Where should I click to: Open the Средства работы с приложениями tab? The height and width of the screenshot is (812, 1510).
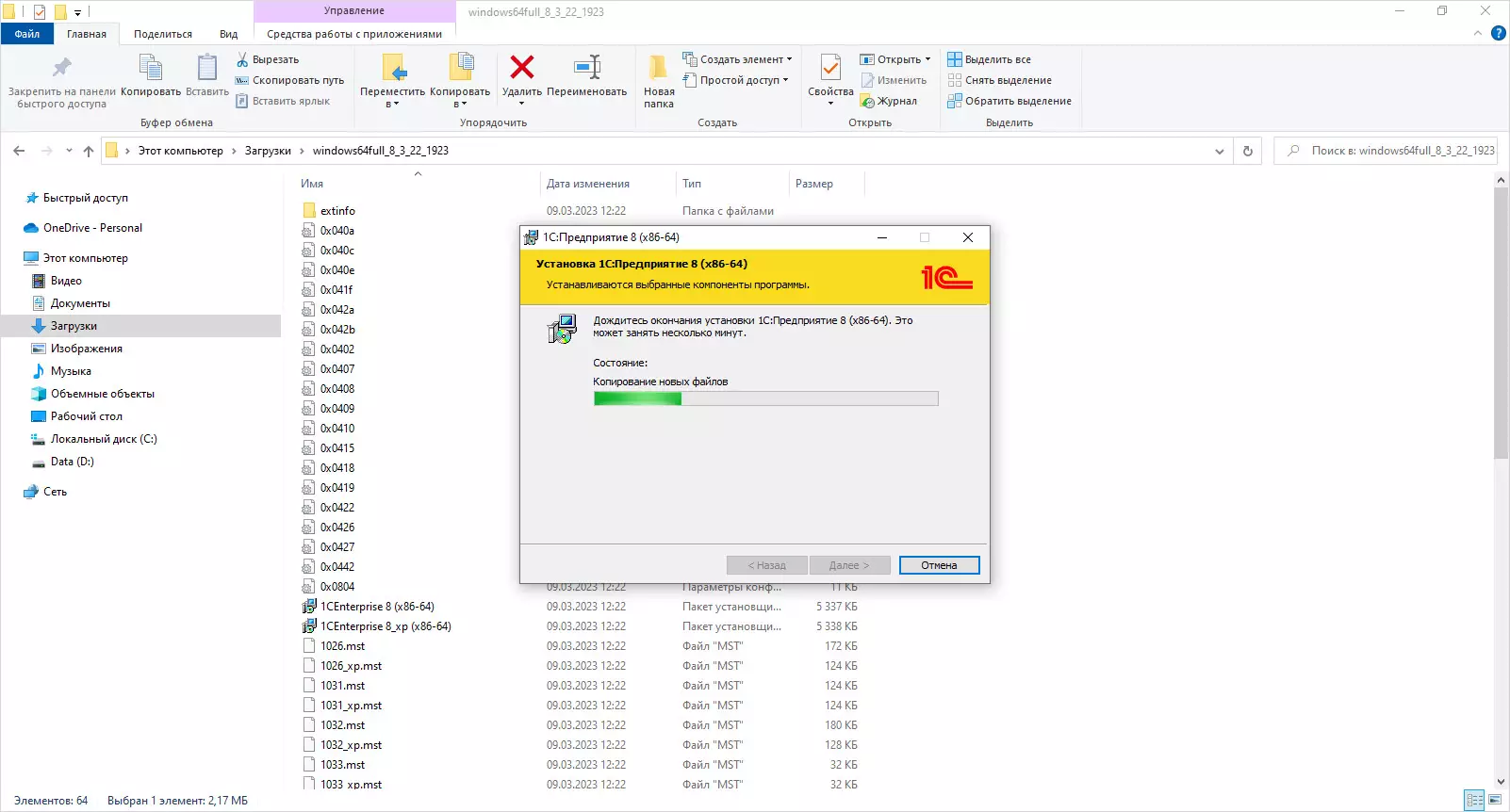click(354, 34)
